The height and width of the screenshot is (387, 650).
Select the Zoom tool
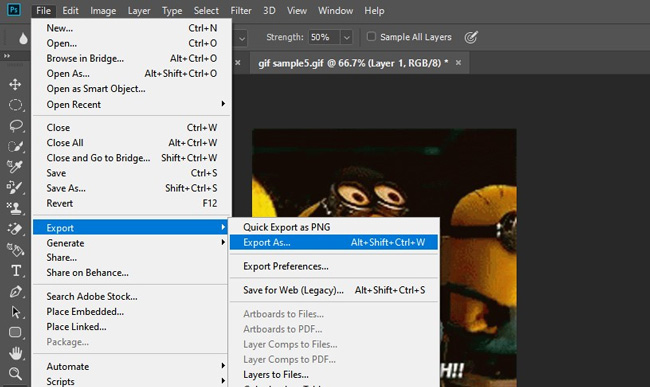(15, 373)
